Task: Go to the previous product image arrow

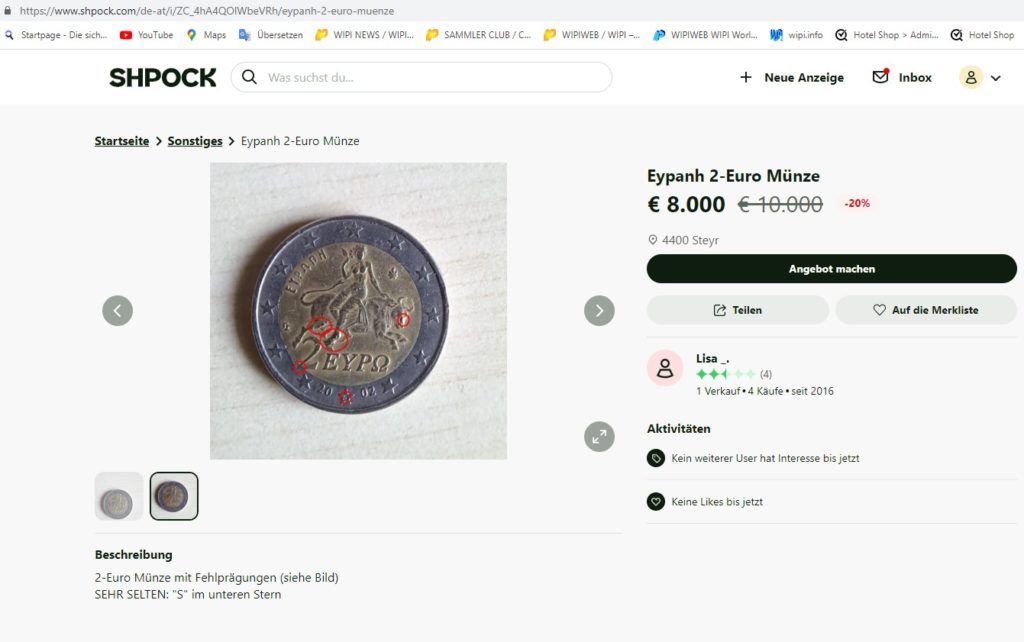Action: click(117, 311)
